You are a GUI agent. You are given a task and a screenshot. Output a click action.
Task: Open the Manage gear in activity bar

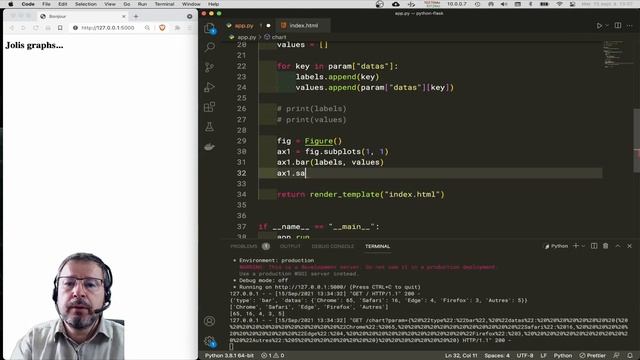point(209,341)
